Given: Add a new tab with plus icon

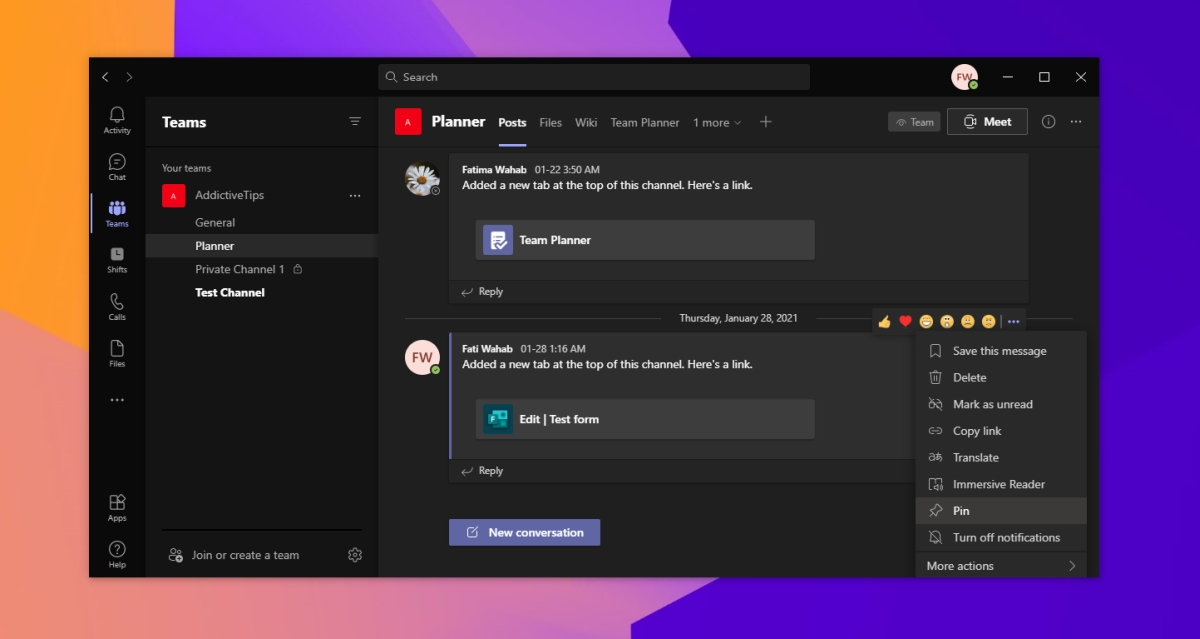Looking at the screenshot, I should tap(766, 122).
